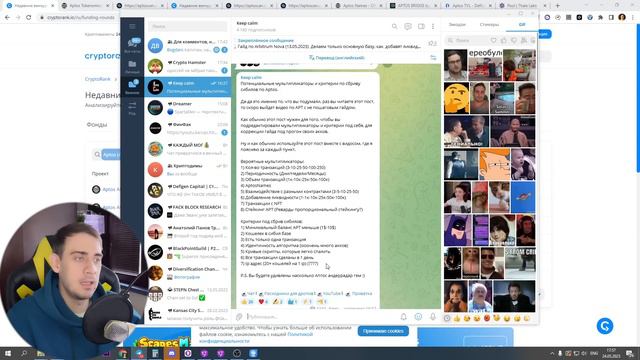This screenshot has width=640, height=360.
Task: Click the Keep calm channel title in header
Action: 247,23
